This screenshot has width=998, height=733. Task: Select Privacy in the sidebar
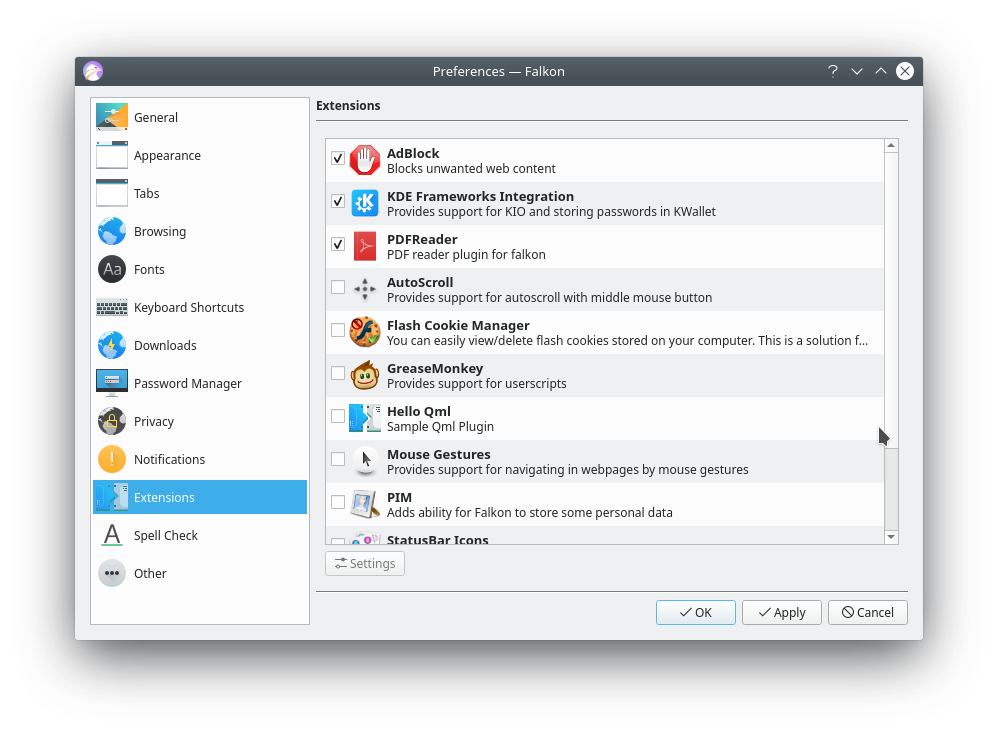click(x=200, y=421)
